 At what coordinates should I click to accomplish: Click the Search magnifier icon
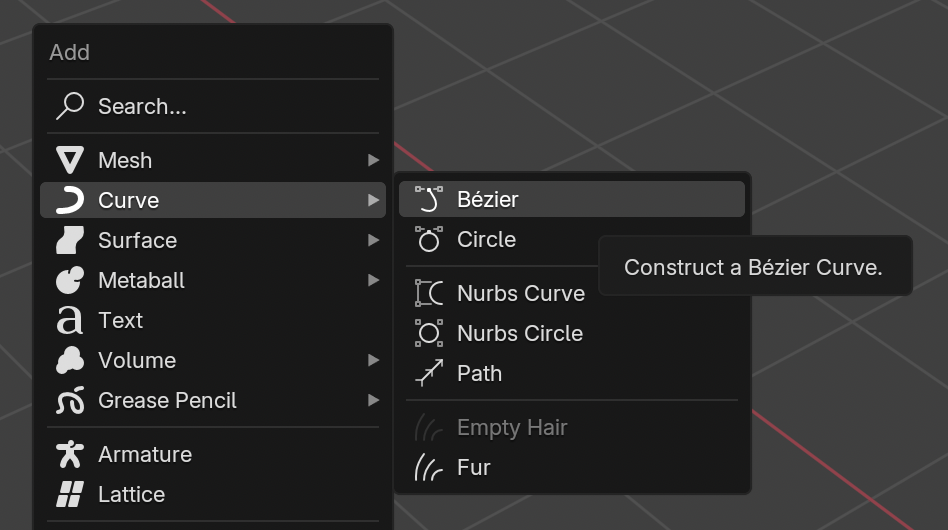[x=70, y=106]
